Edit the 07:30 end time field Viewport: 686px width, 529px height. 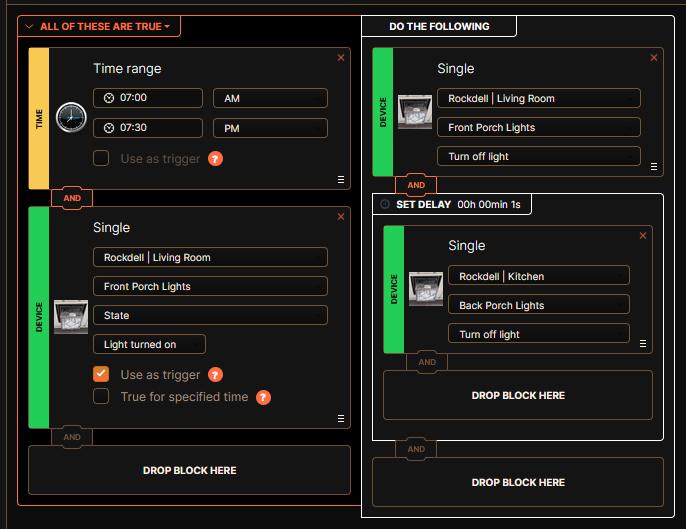148,128
